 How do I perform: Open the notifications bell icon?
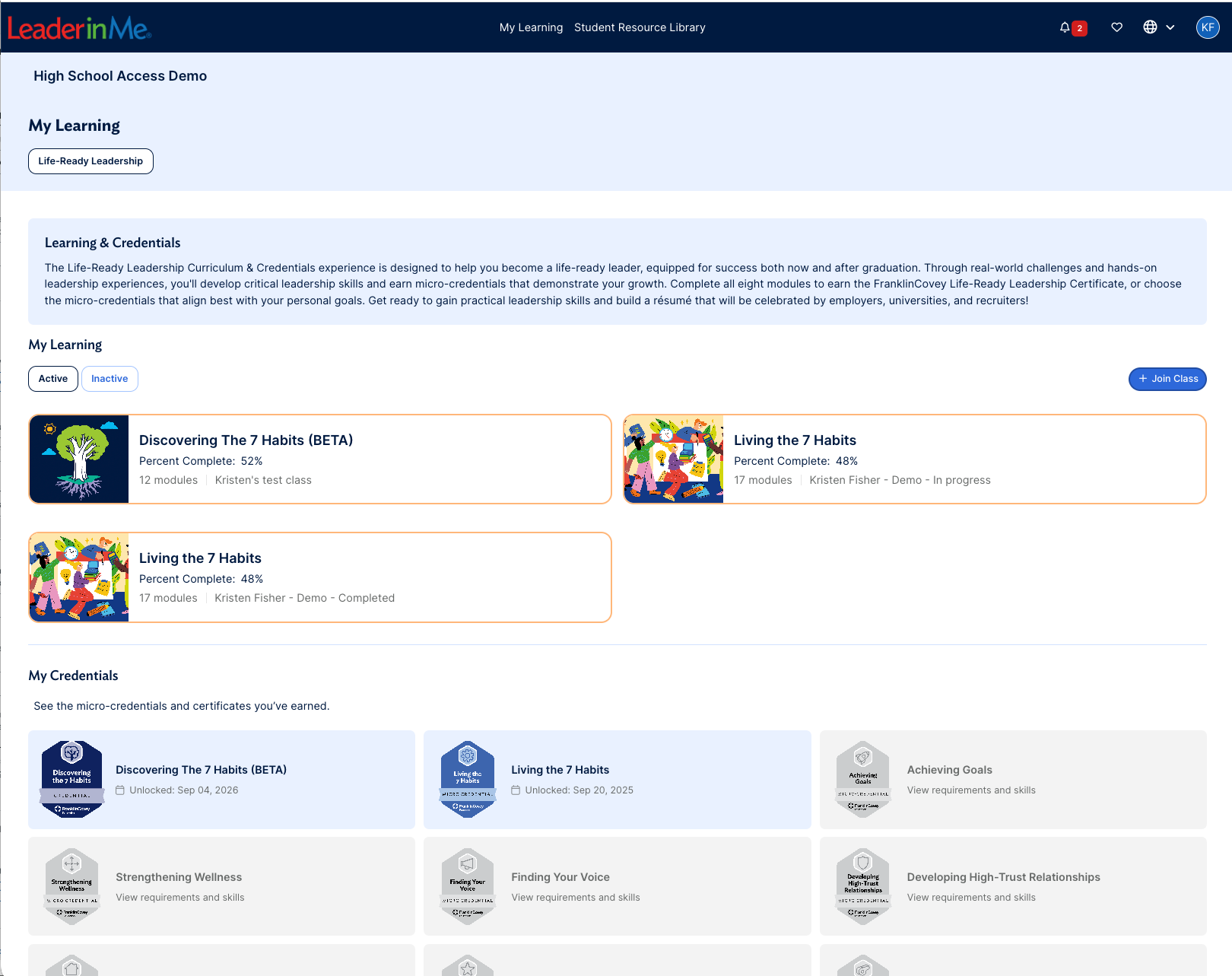click(x=1064, y=27)
